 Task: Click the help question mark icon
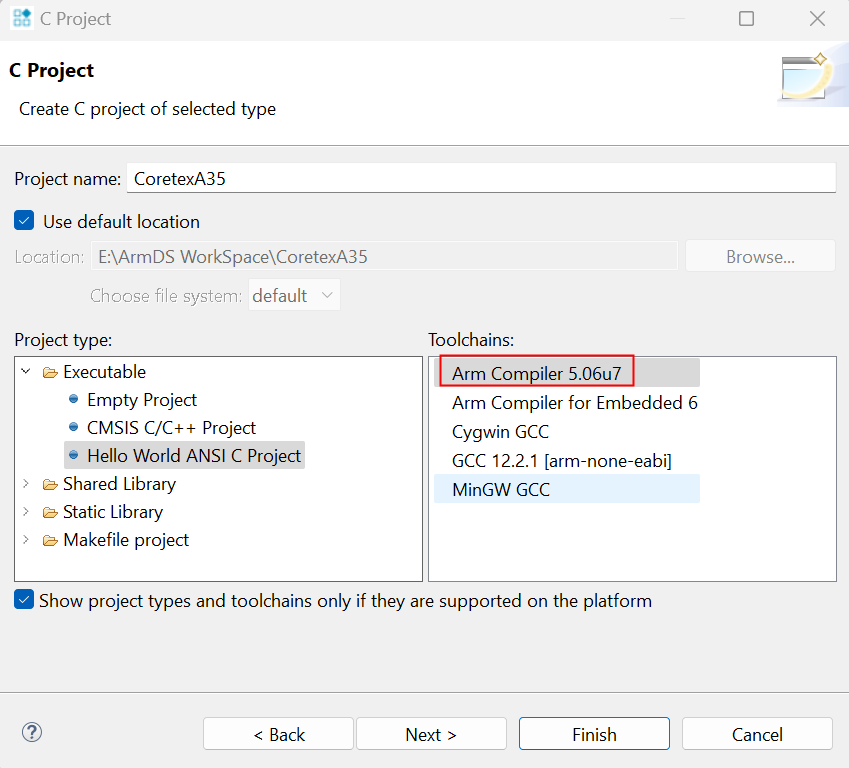pos(32,733)
